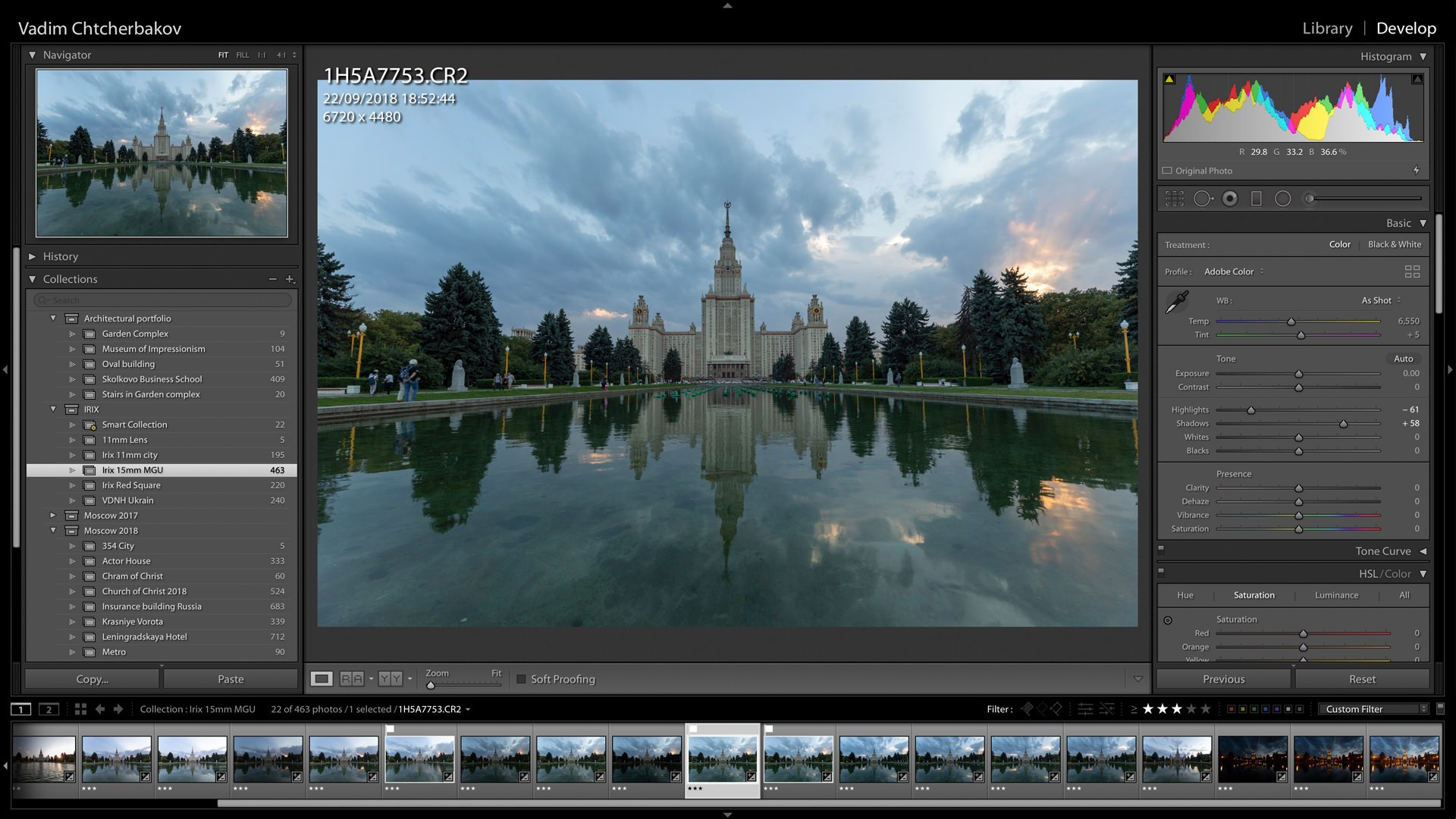Screen dimensions: 1456x819
Task: Open the Spot Removal tool
Action: pyautogui.click(x=1203, y=198)
